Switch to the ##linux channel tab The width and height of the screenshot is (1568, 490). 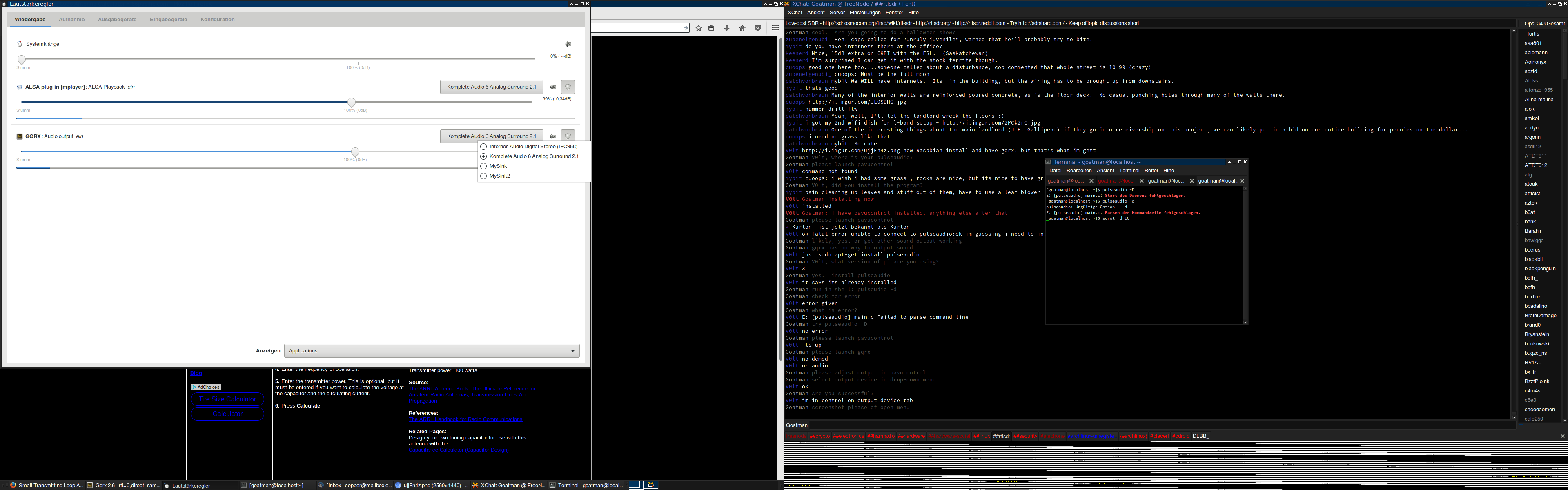pyautogui.click(x=981, y=437)
